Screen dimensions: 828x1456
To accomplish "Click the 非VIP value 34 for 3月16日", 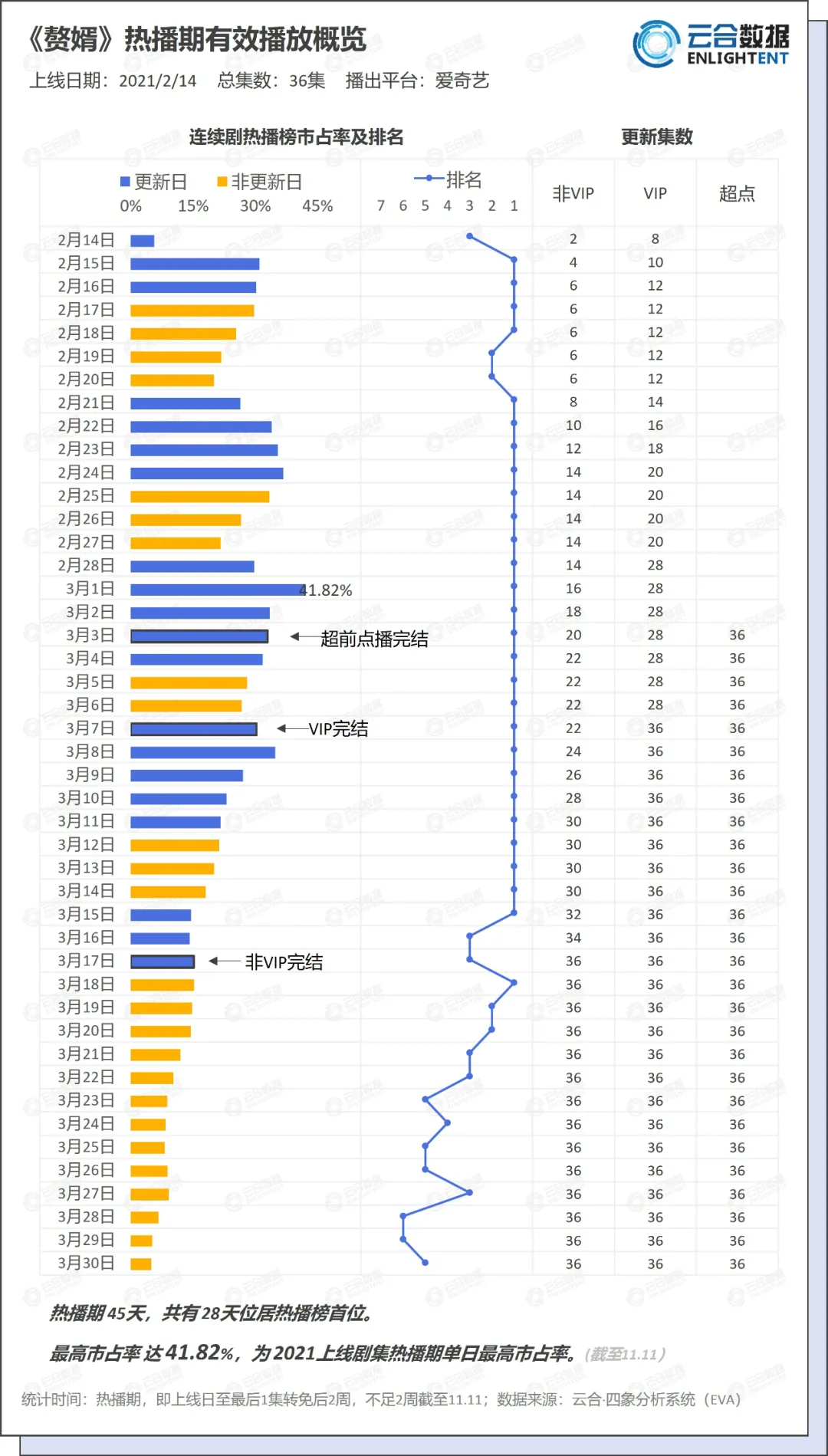I will click(x=573, y=938).
